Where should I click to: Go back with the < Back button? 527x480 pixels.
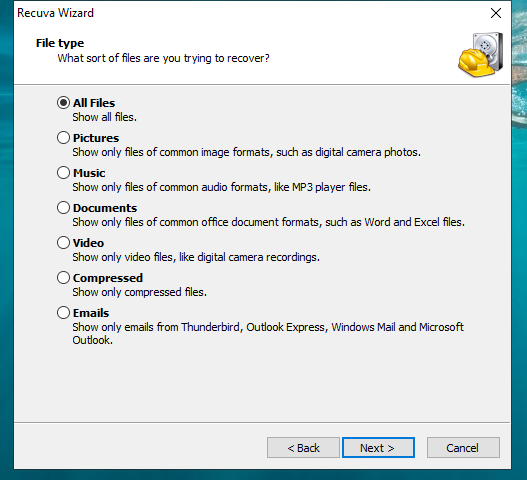[303, 448]
